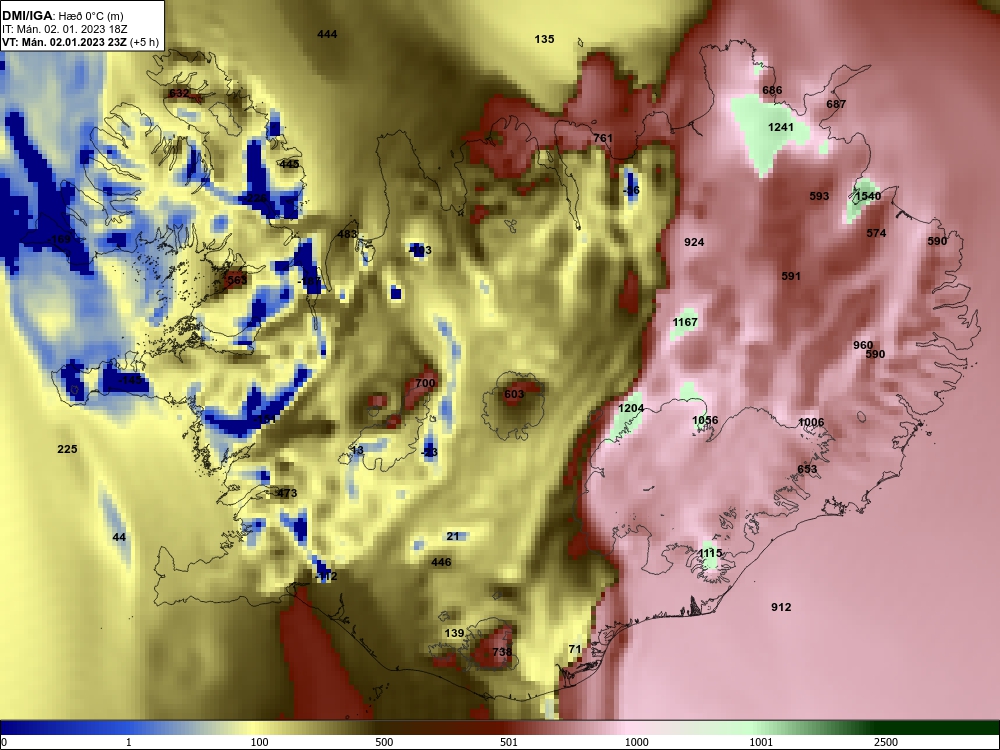
Task: Click the map value "912" over the southeast sea
Action: tap(781, 608)
